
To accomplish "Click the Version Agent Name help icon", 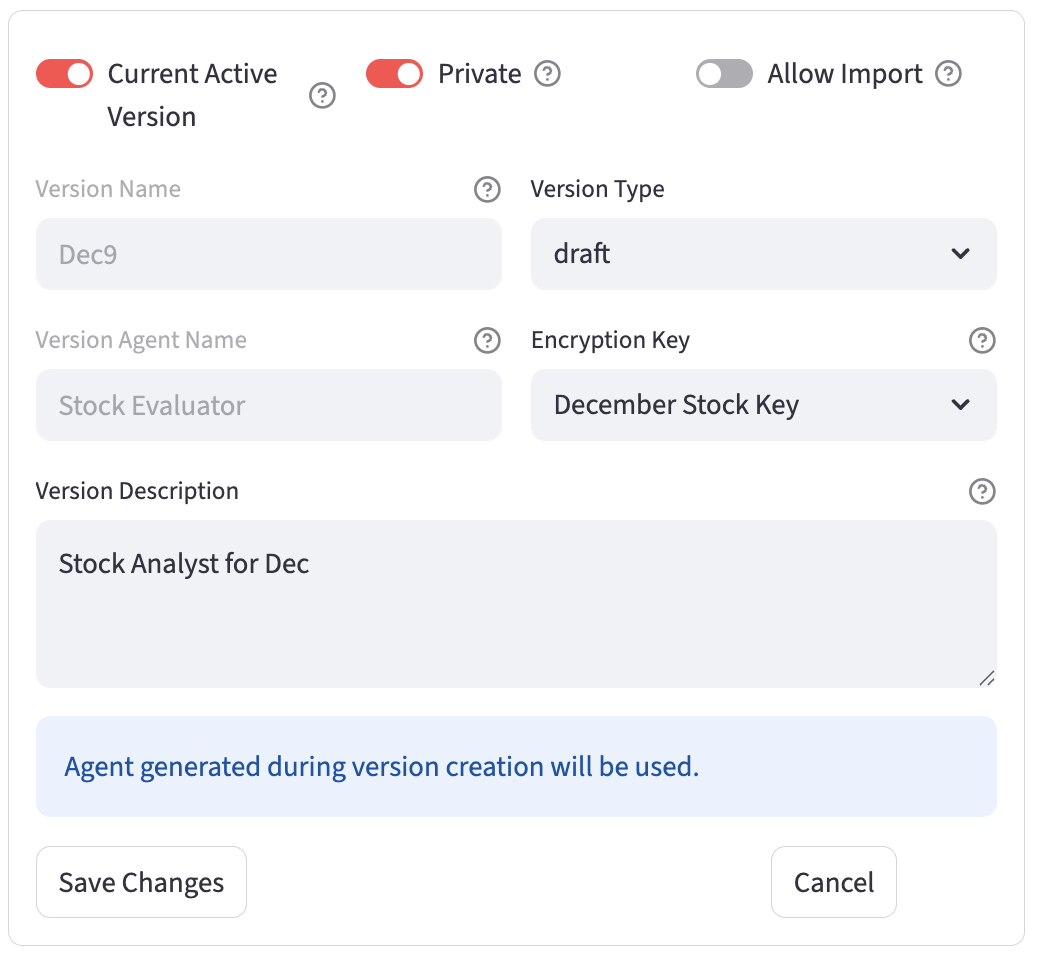I will (x=487, y=340).
